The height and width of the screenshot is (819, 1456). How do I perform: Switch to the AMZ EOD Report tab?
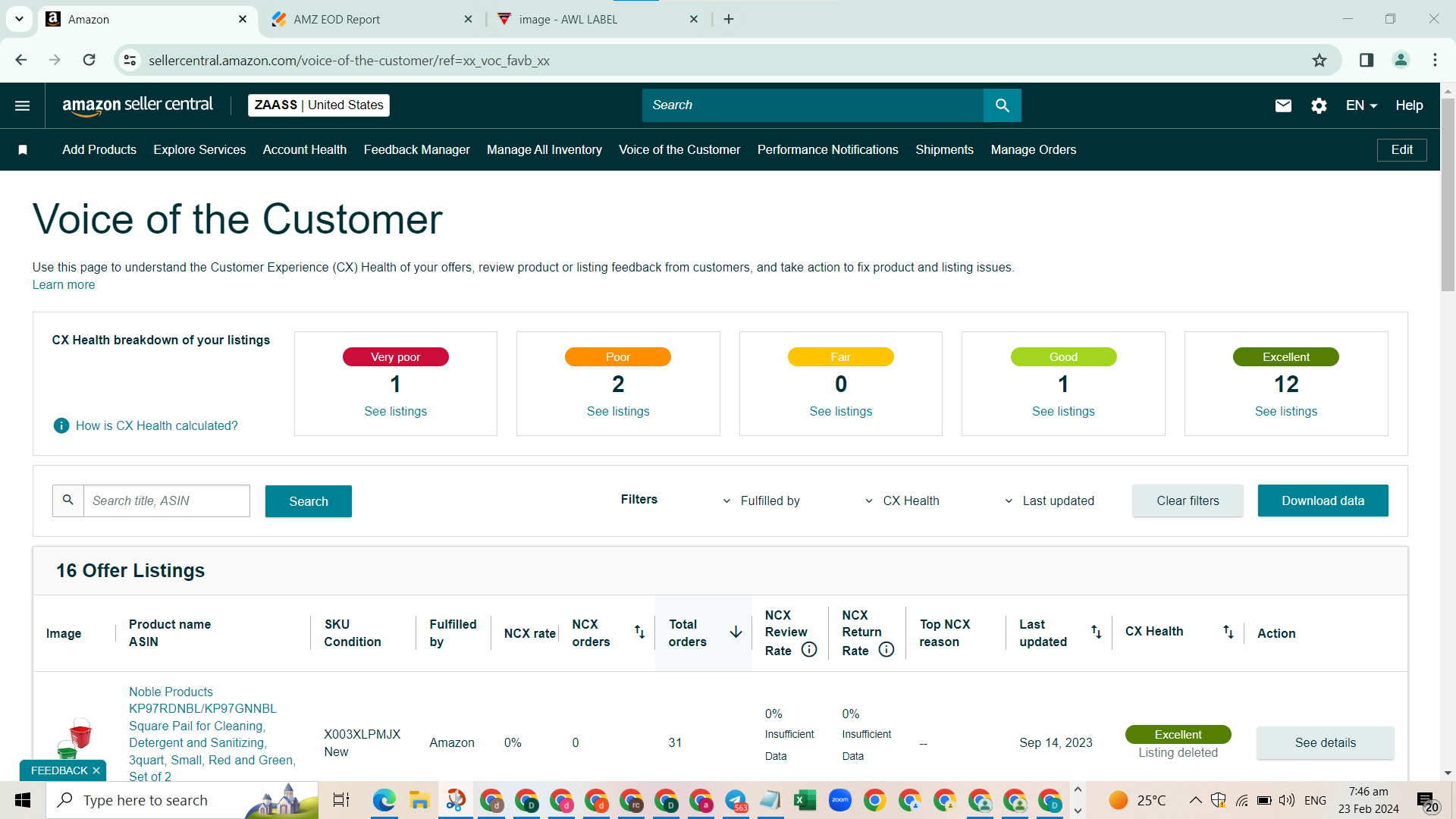click(x=372, y=19)
